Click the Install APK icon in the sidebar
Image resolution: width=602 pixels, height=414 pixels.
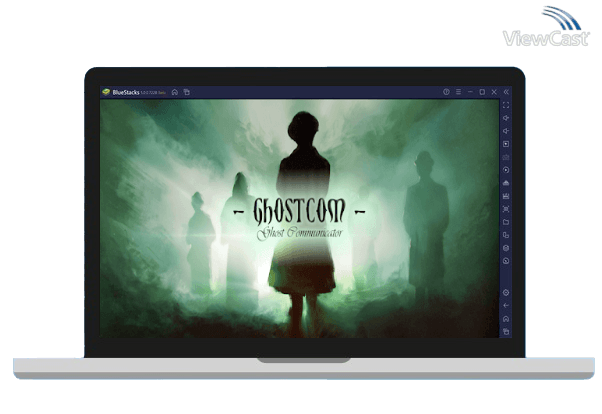(506, 183)
